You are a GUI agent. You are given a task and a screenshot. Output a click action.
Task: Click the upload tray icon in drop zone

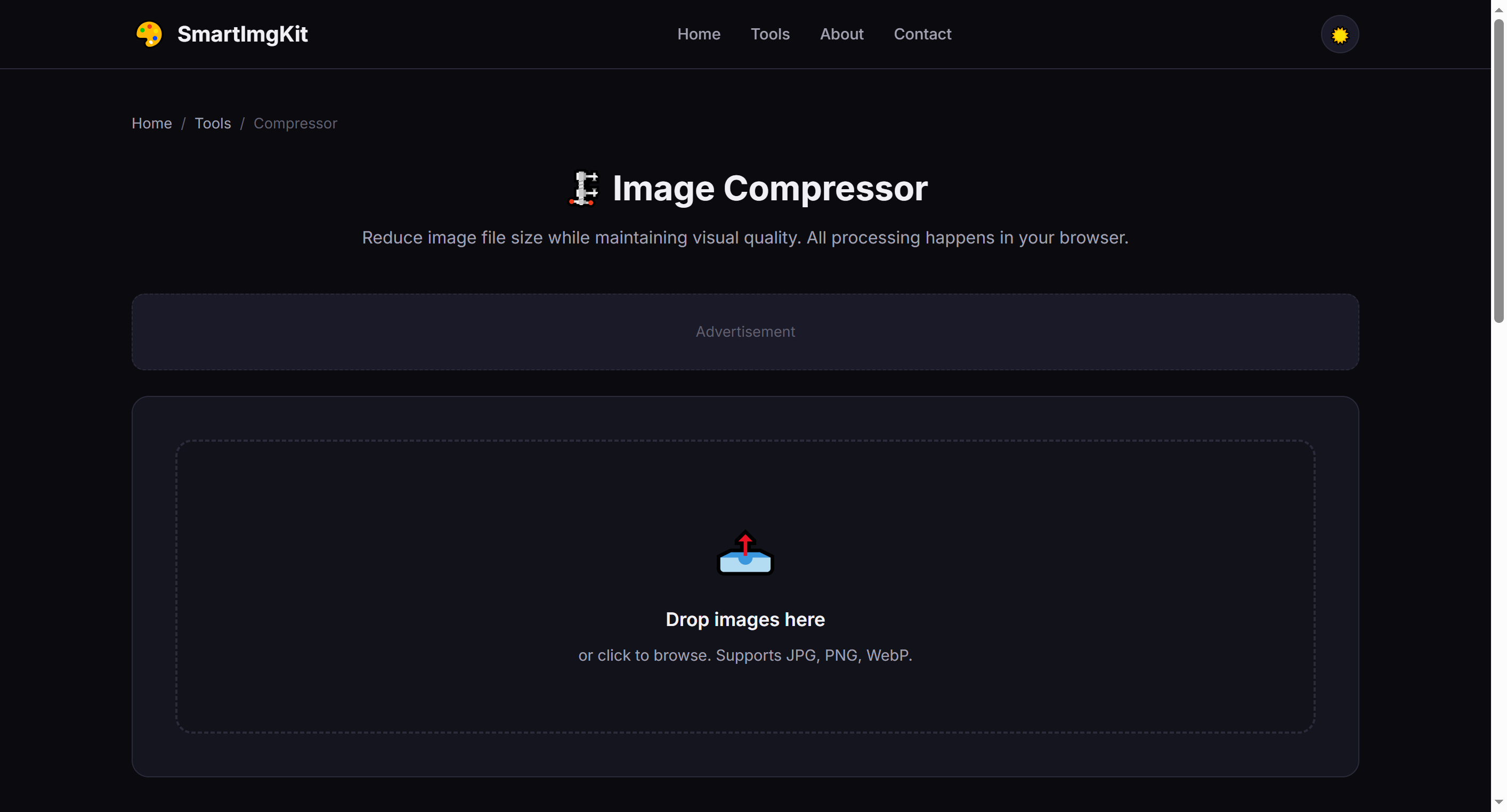click(745, 553)
